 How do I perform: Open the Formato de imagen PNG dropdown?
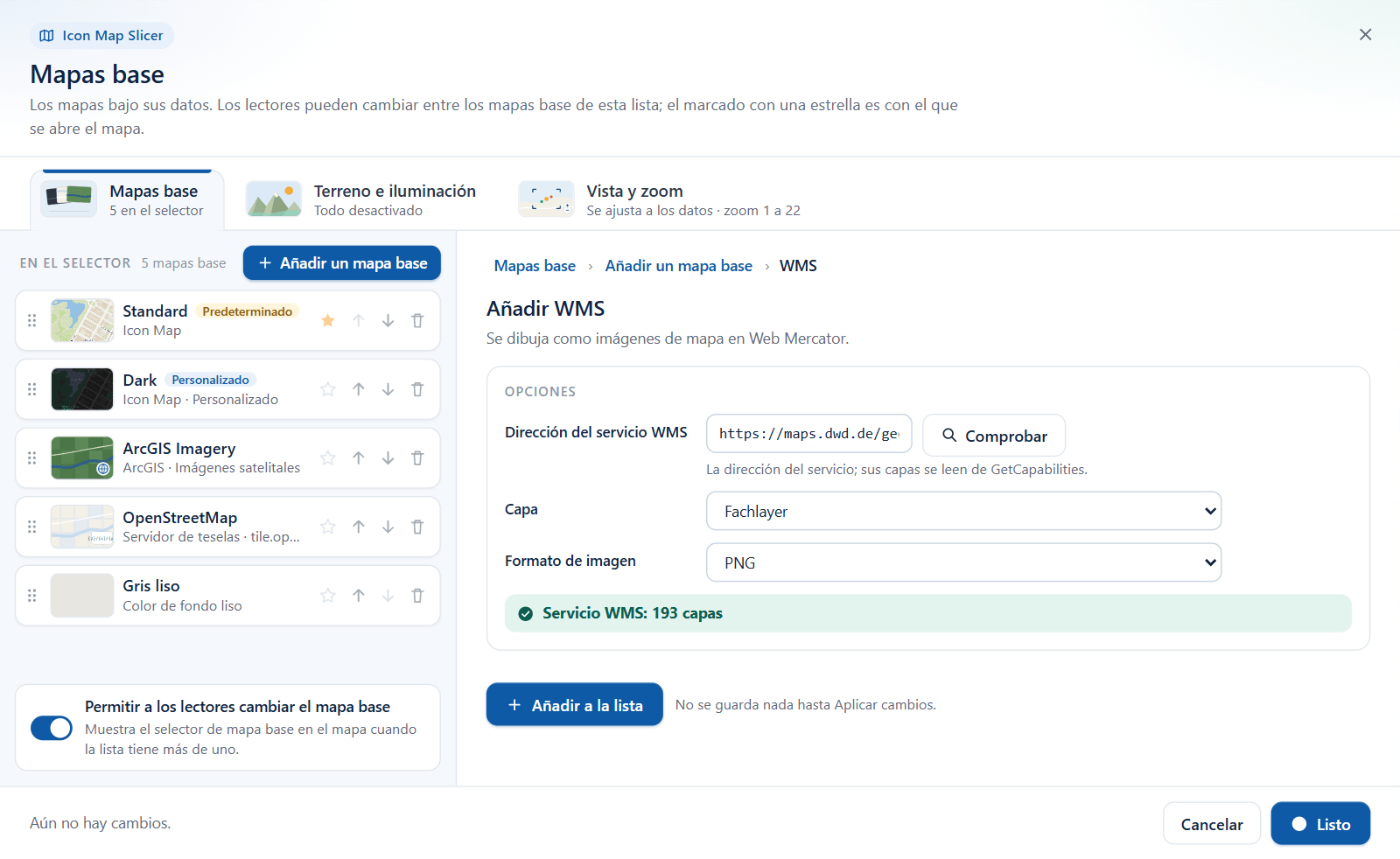tap(963, 562)
